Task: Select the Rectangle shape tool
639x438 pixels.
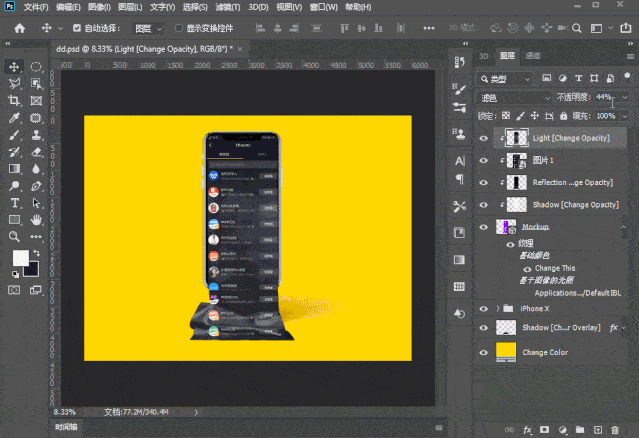Action: [14, 220]
